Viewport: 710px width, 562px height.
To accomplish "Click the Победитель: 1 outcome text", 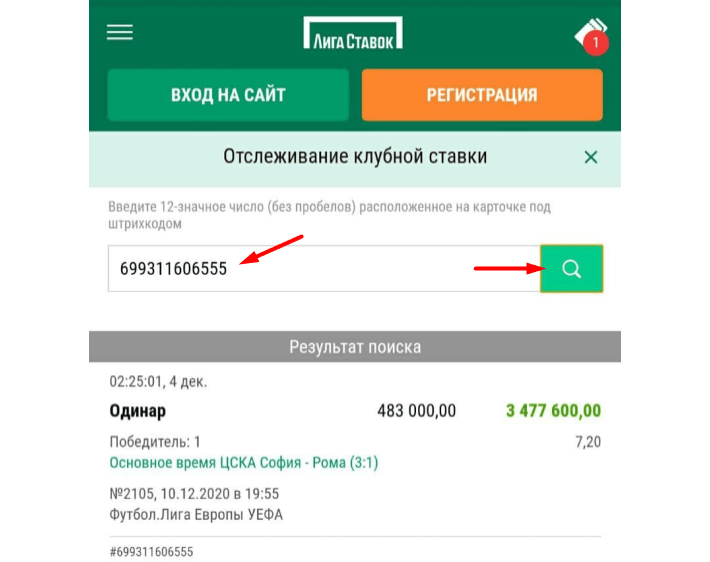I will [155, 441].
